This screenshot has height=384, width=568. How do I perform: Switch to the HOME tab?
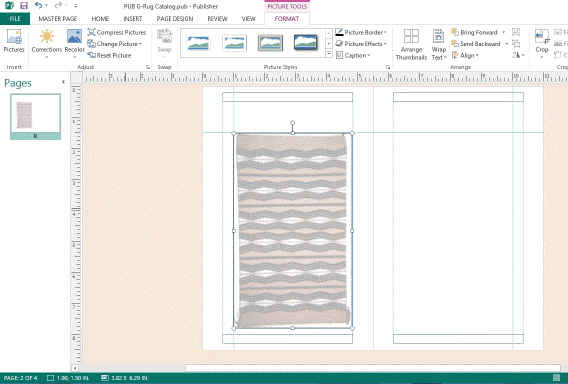click(100, 18)
